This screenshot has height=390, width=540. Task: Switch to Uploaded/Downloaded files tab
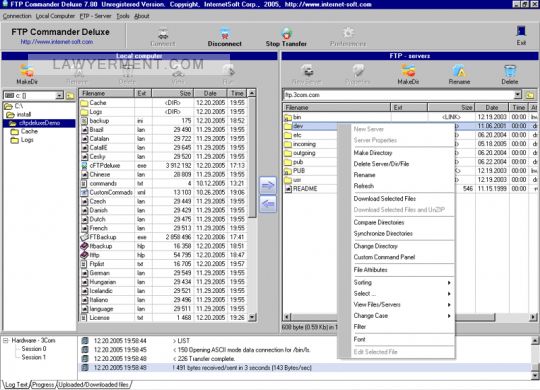click(x=93, y=384)
